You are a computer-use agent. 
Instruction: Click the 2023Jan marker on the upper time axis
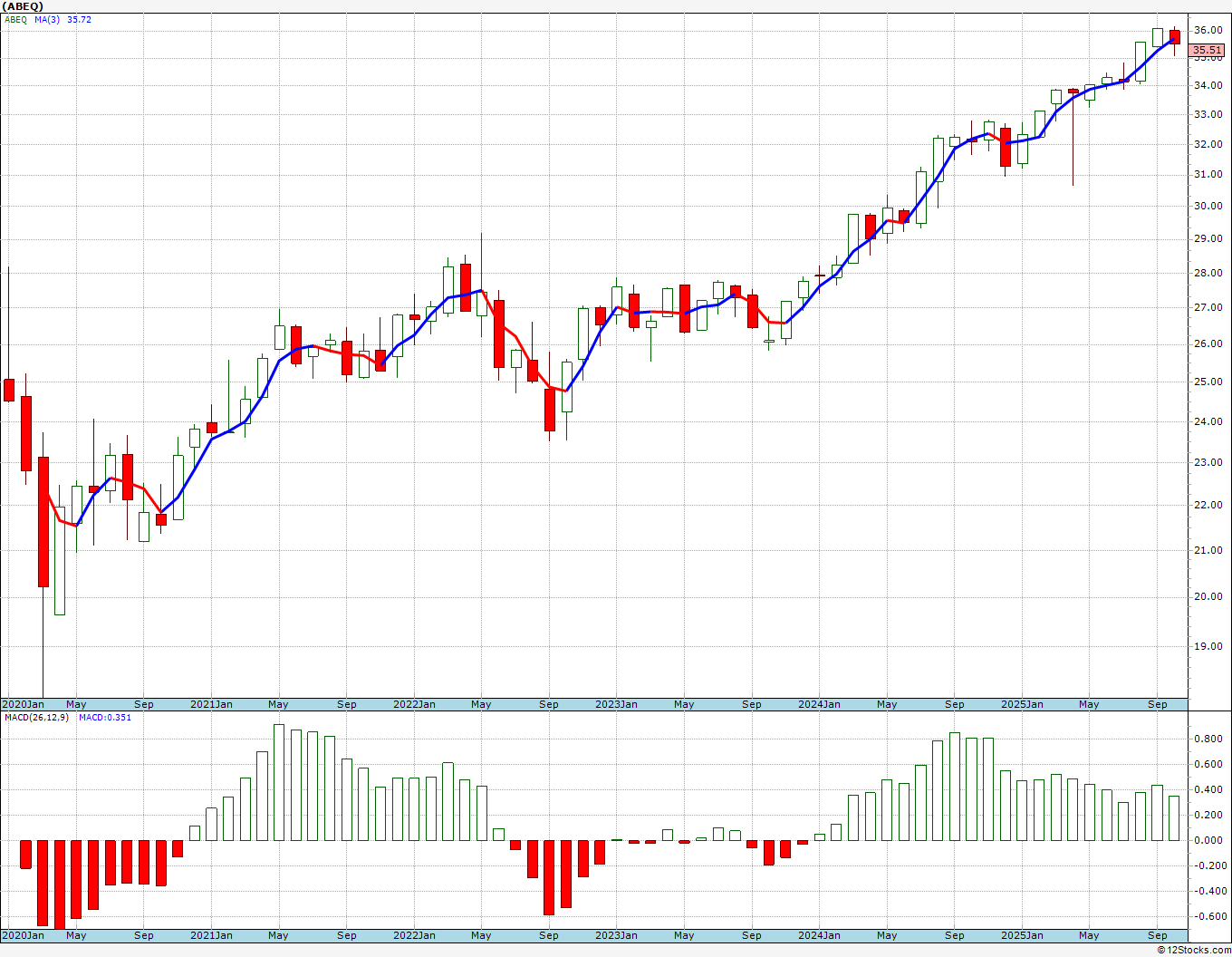pyautogui.click(x=616, y=704)
